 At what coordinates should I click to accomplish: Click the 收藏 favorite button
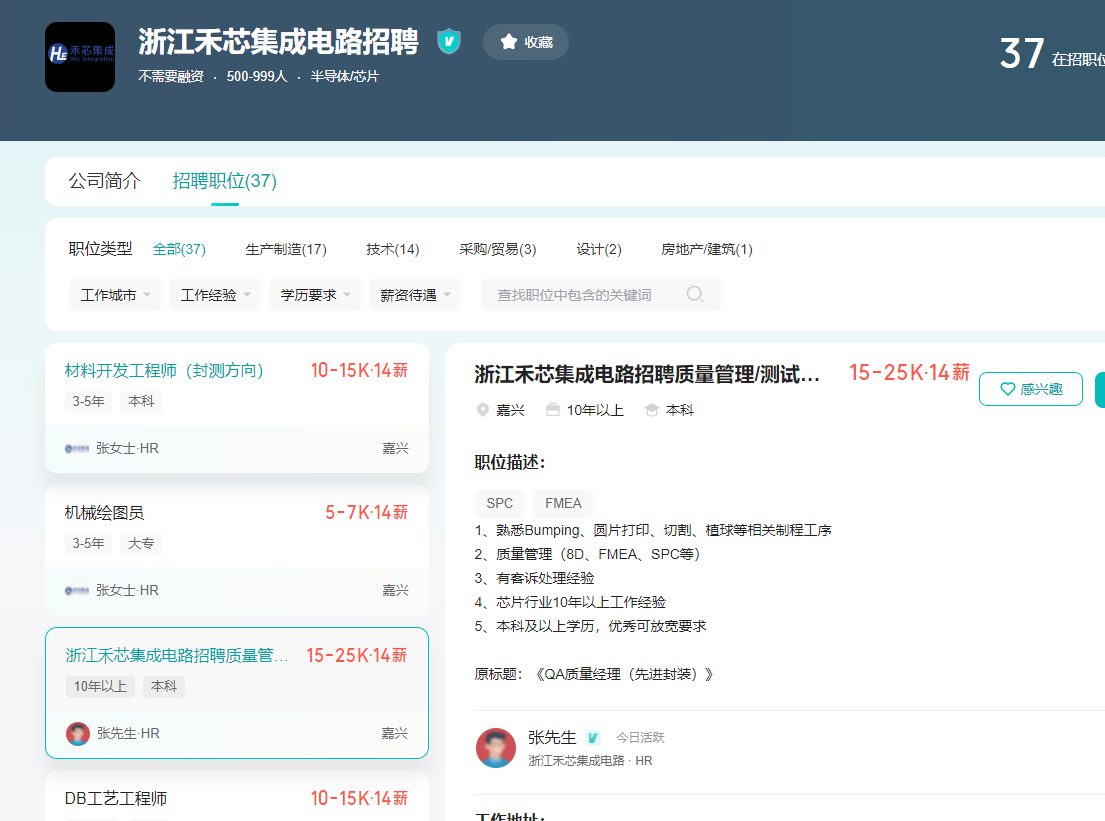526,42
